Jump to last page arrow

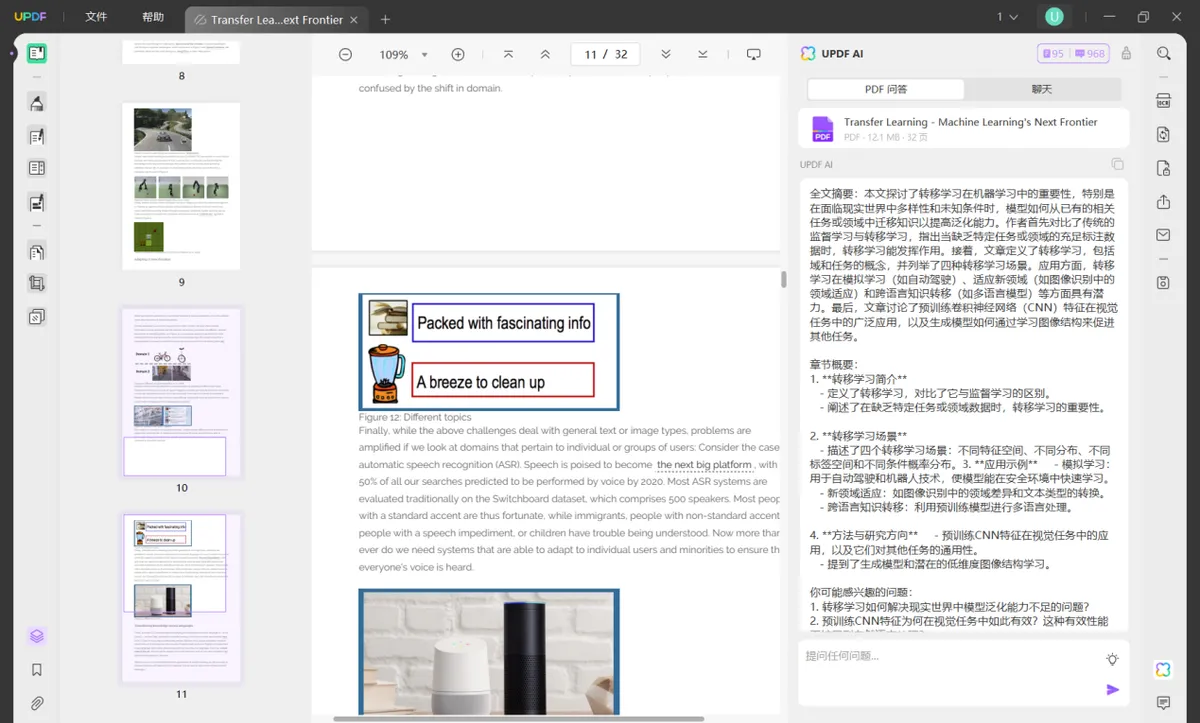[x=703, y=54]
